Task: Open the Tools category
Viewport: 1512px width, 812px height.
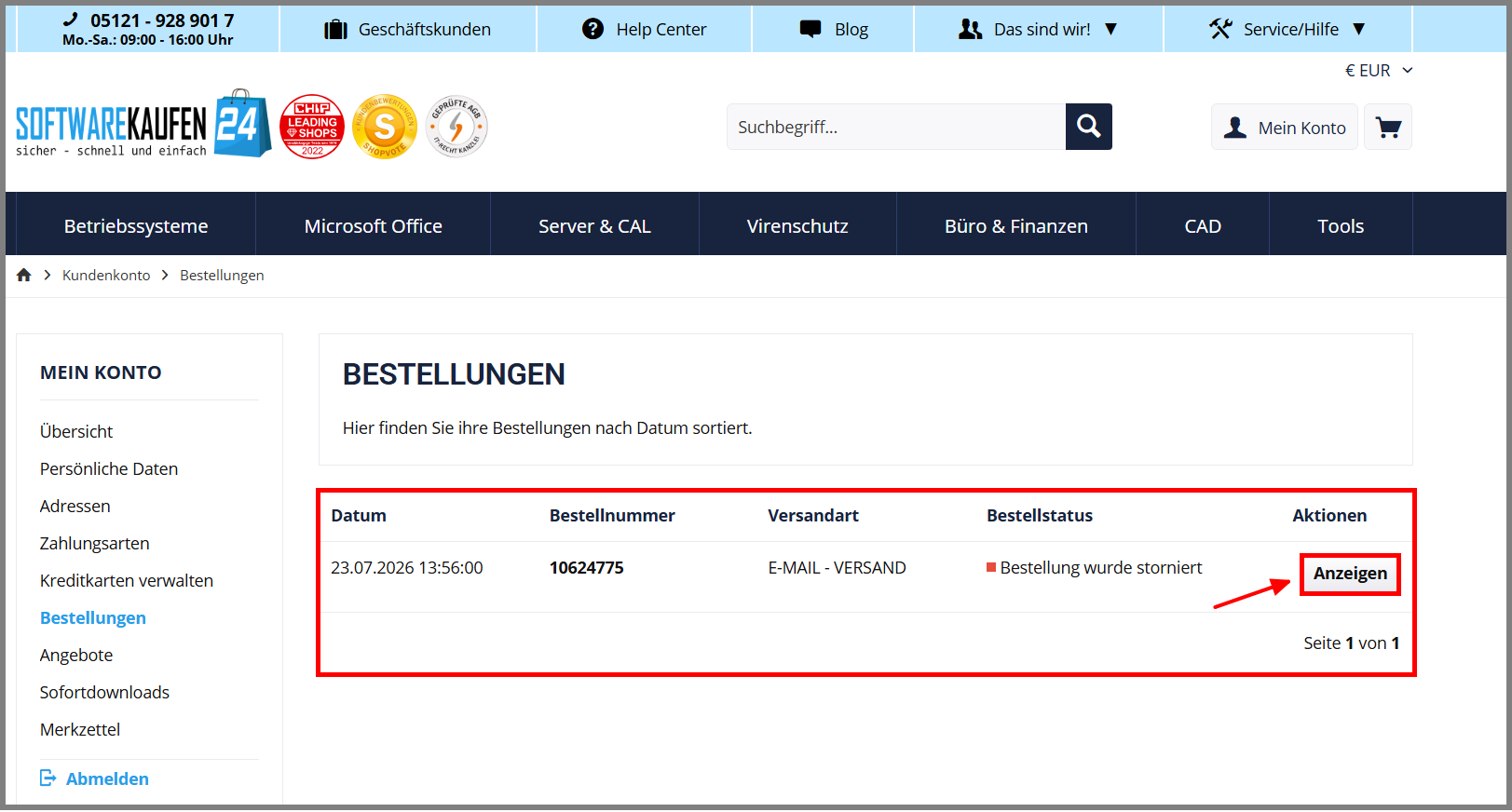Action: [x=1341, y=226]
